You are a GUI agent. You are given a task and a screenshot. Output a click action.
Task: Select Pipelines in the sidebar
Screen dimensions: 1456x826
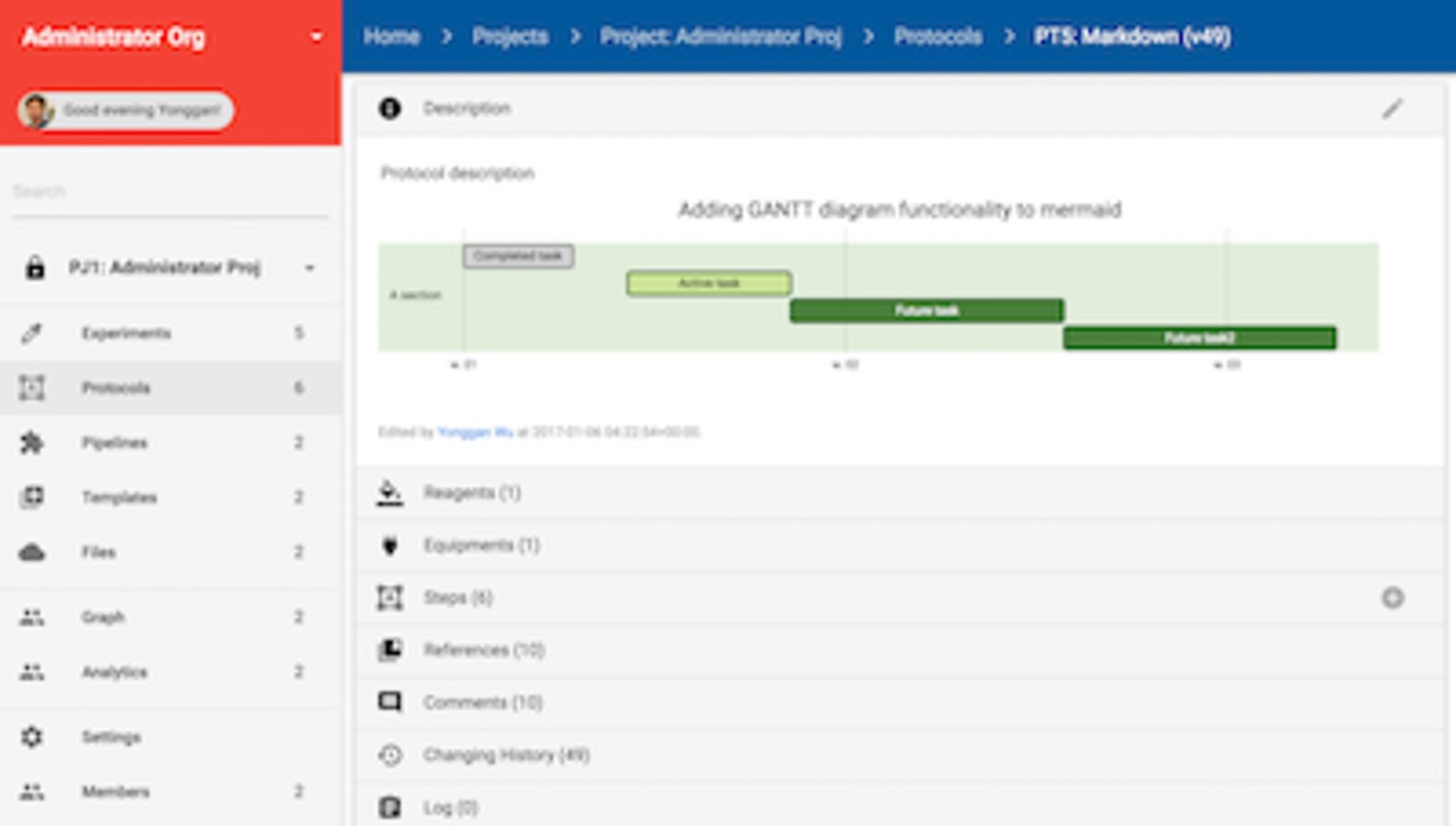[115, 443]
